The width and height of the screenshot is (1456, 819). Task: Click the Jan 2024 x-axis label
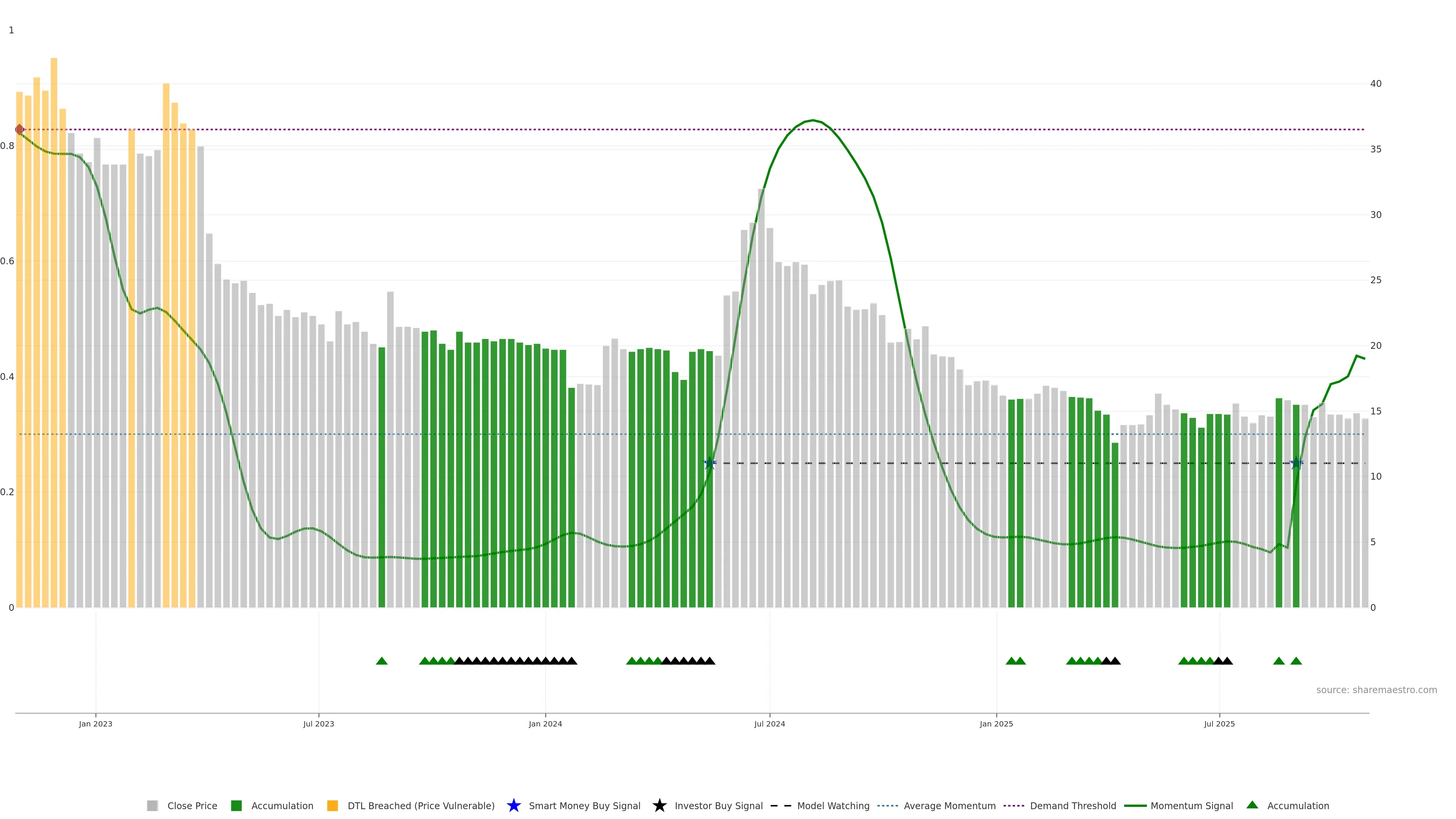[x=545, y=723]
